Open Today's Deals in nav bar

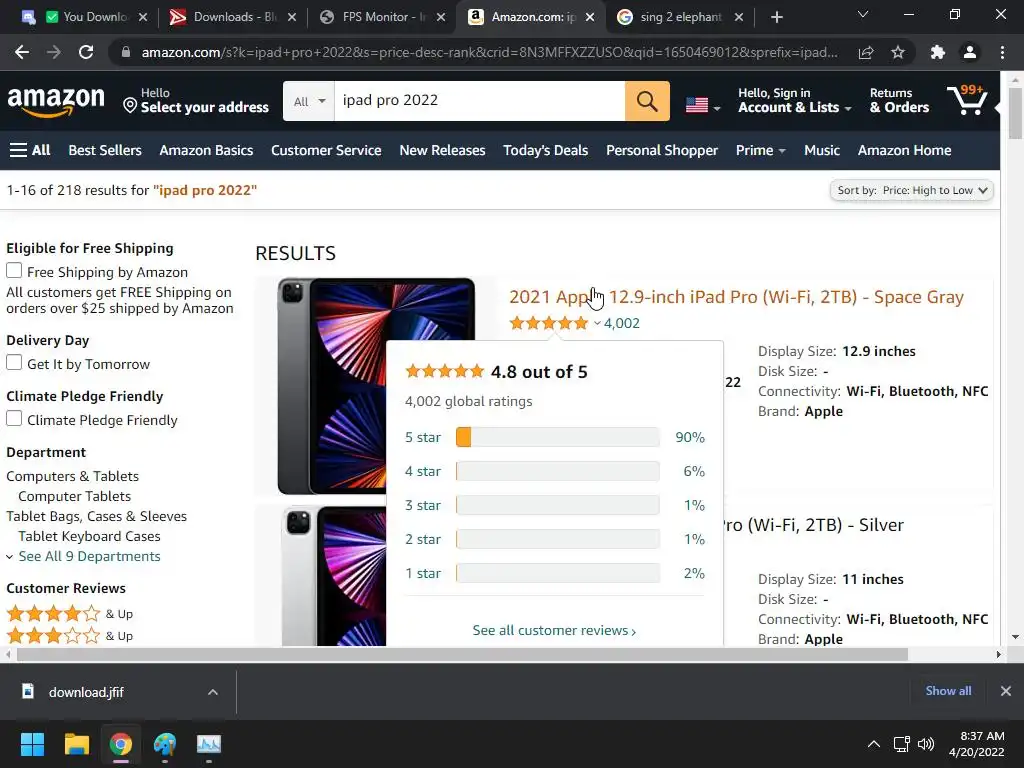coord(545,150)
